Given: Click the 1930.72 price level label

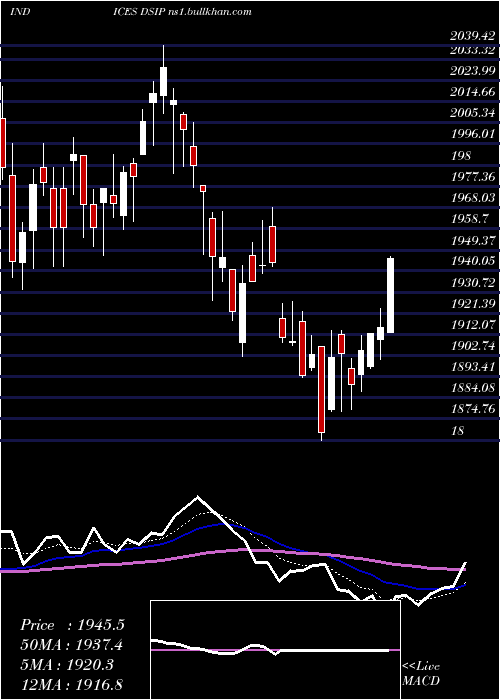Looking at the screenshot, I should pos(473,283).
